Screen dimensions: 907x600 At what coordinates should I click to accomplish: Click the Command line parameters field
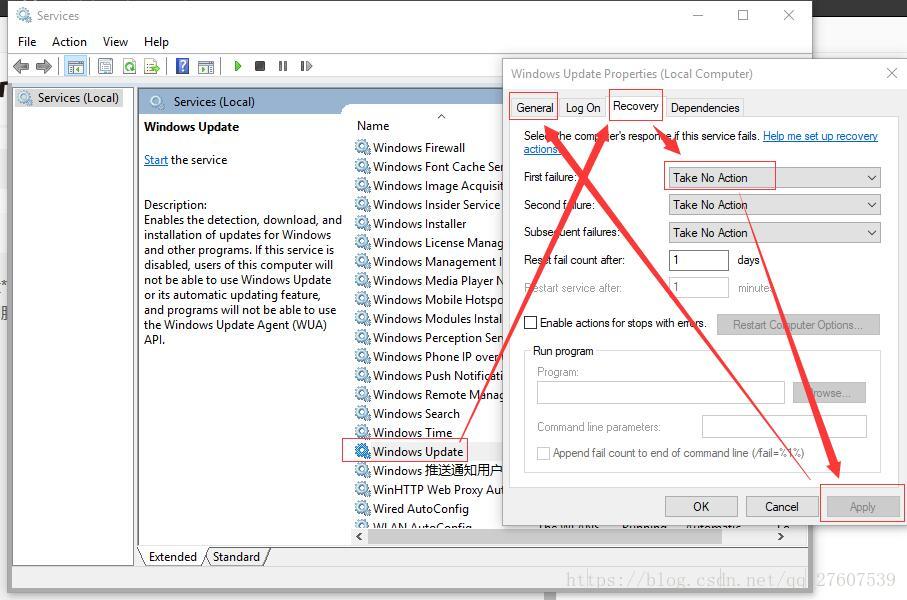click(784, 426)
